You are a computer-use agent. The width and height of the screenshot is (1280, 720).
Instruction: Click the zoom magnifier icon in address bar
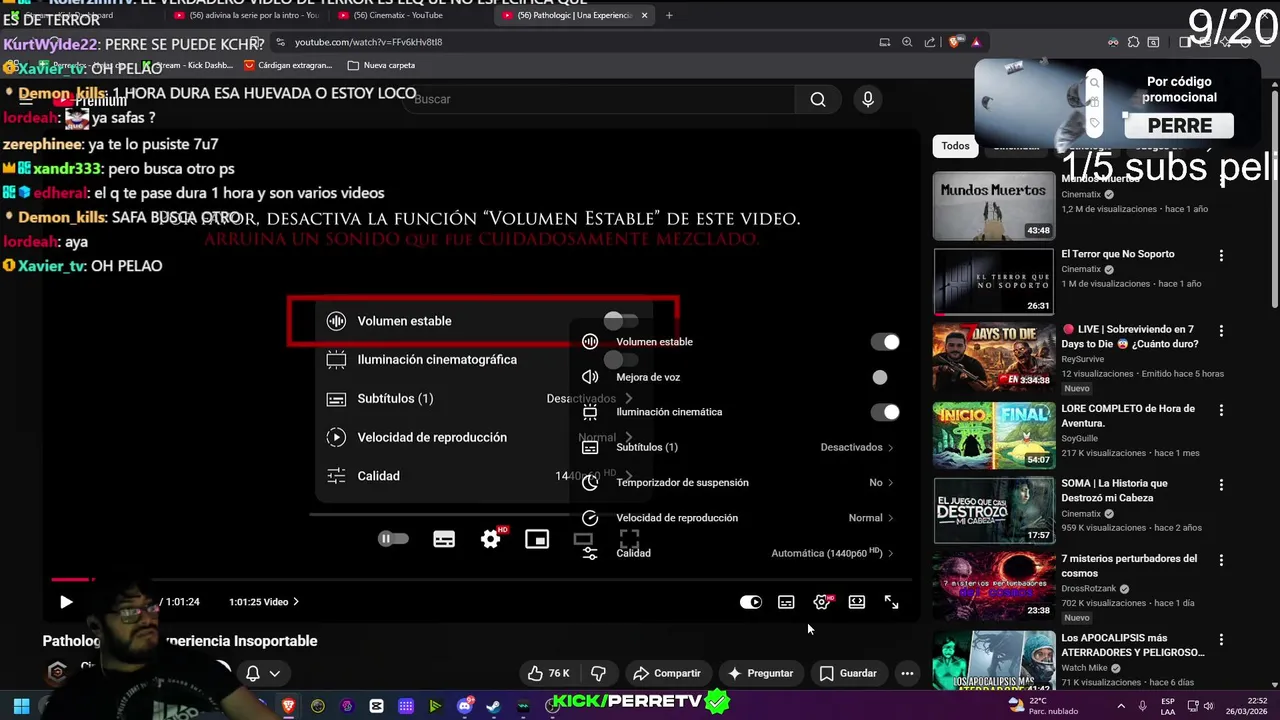coord(907,42)
